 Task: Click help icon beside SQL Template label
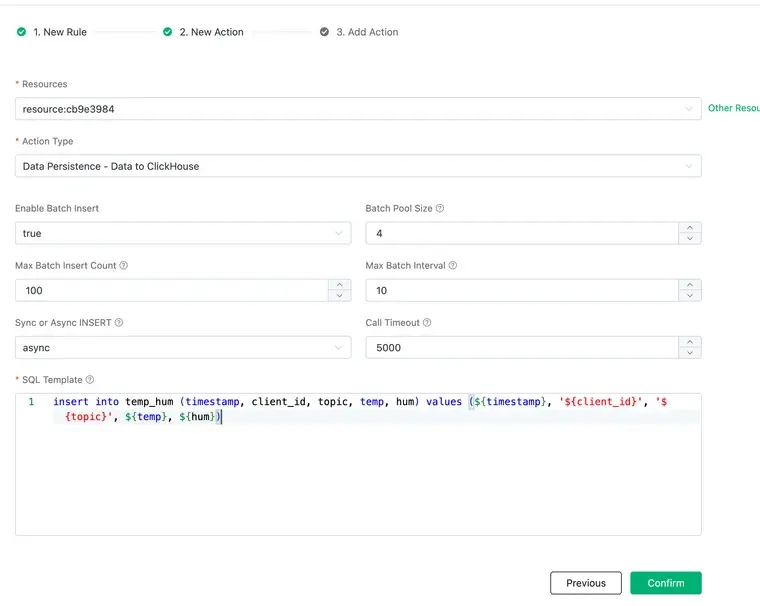pos(90,380)
